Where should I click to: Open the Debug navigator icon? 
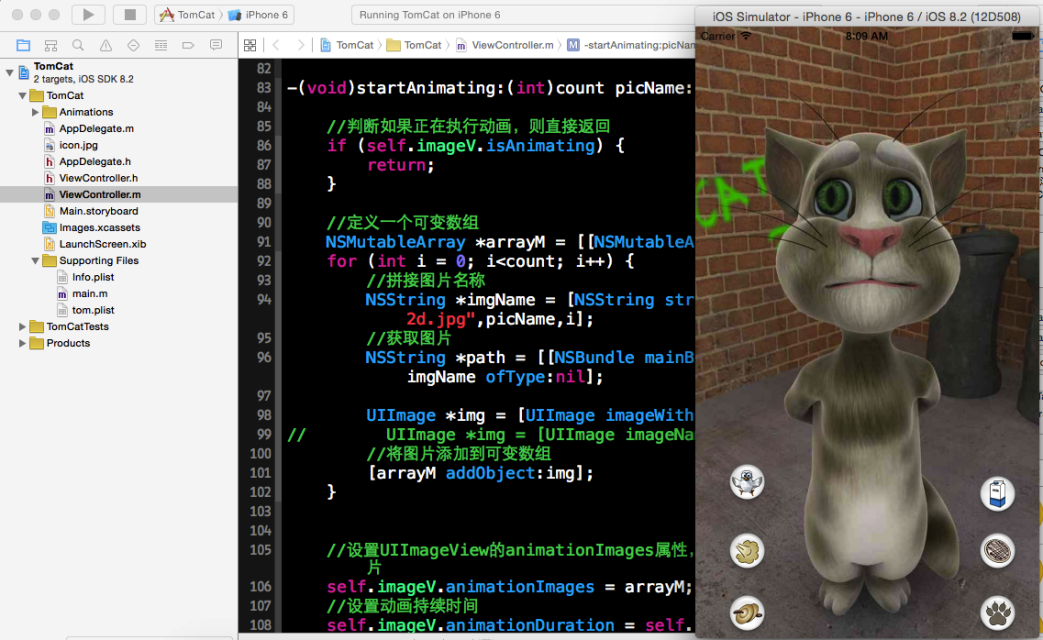click(160, 45)
